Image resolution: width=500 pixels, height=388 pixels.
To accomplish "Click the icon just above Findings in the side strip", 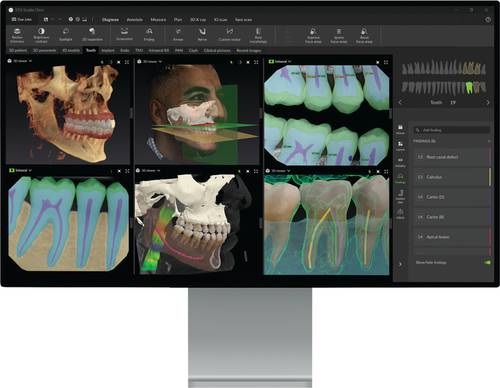I will click(400, 162).
